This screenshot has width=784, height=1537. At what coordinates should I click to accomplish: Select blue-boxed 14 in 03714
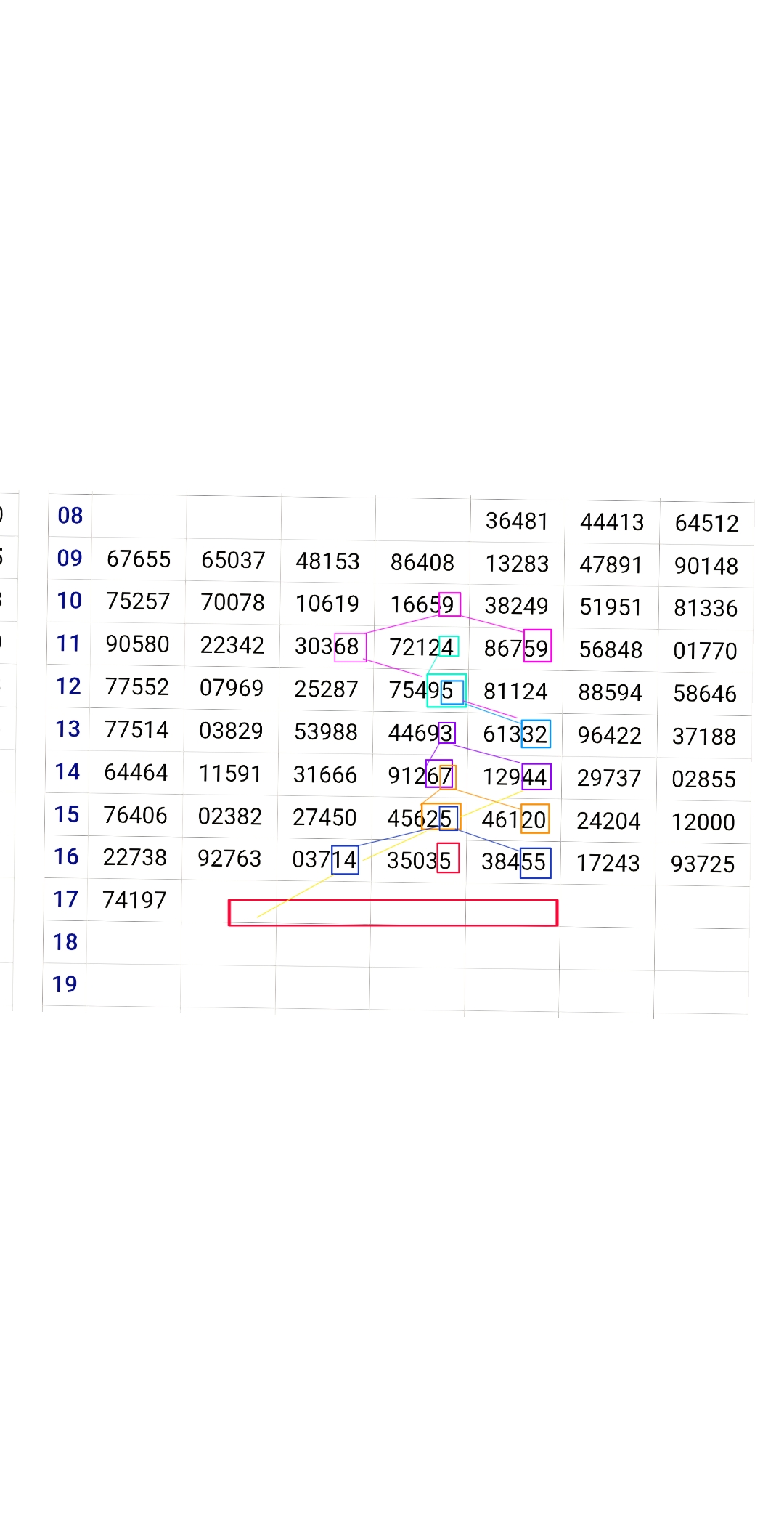coord(345,860)
